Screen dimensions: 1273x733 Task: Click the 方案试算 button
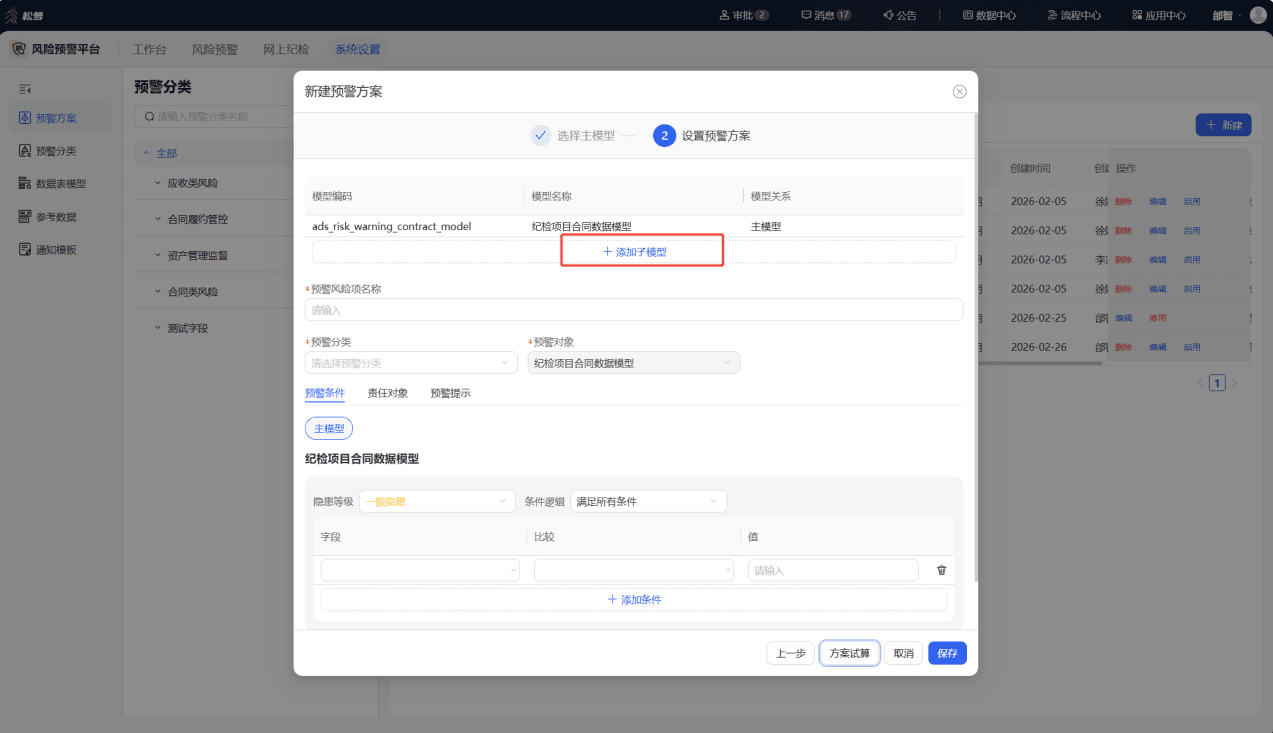pyautogui.click(x=850, y=653)
